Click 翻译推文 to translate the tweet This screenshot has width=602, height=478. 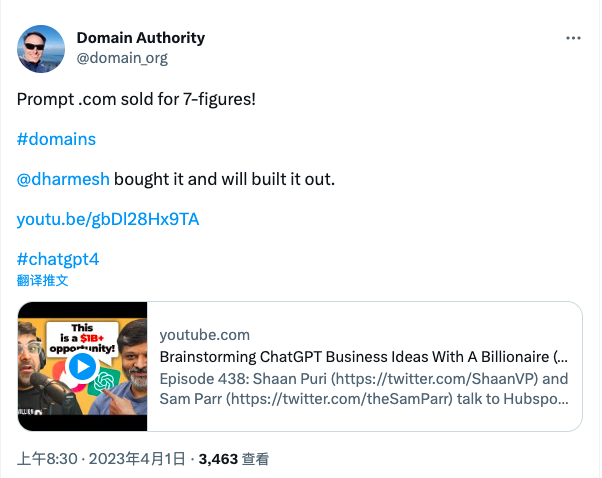43,280
